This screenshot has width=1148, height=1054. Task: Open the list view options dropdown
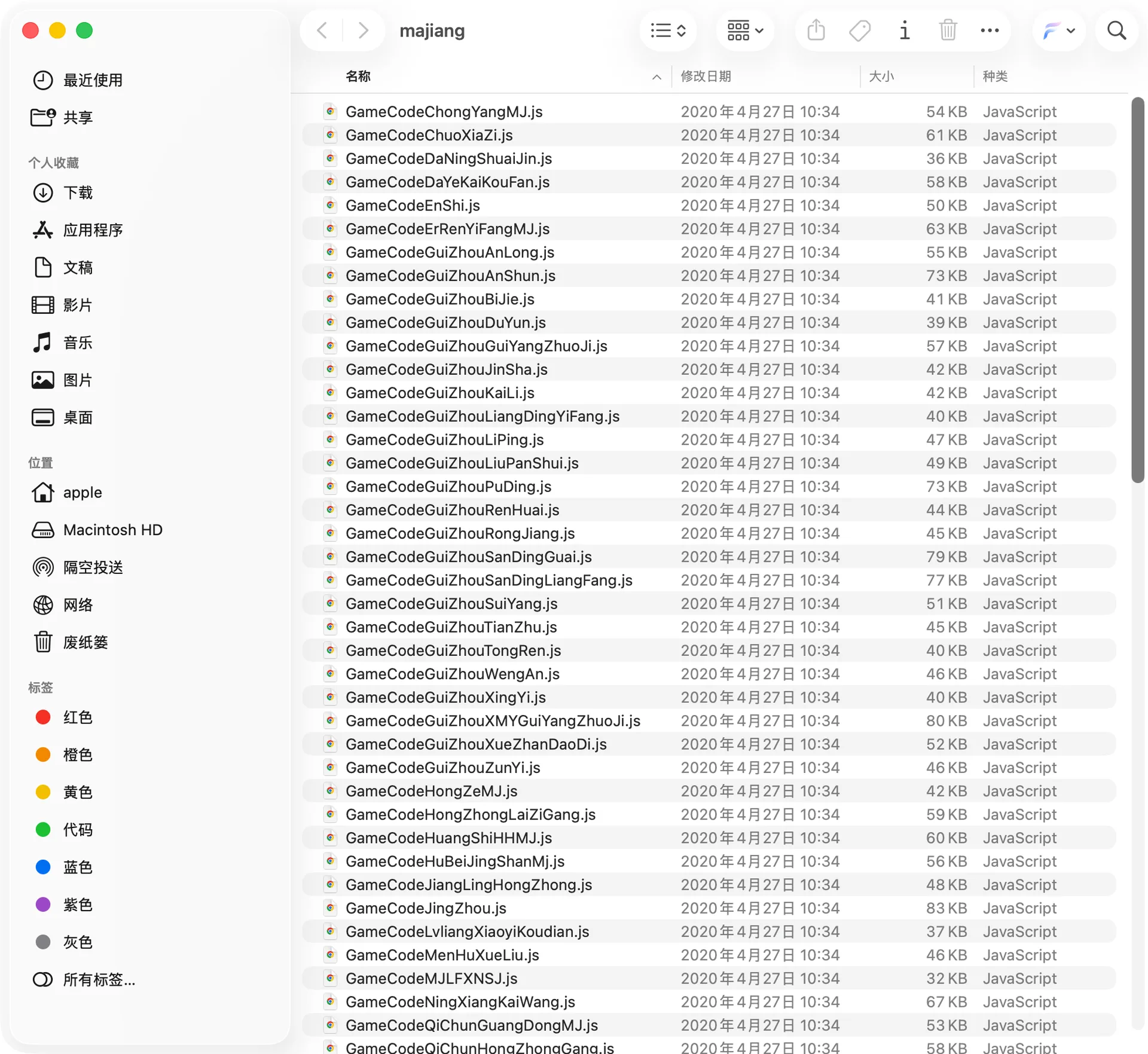coord(668,30)
